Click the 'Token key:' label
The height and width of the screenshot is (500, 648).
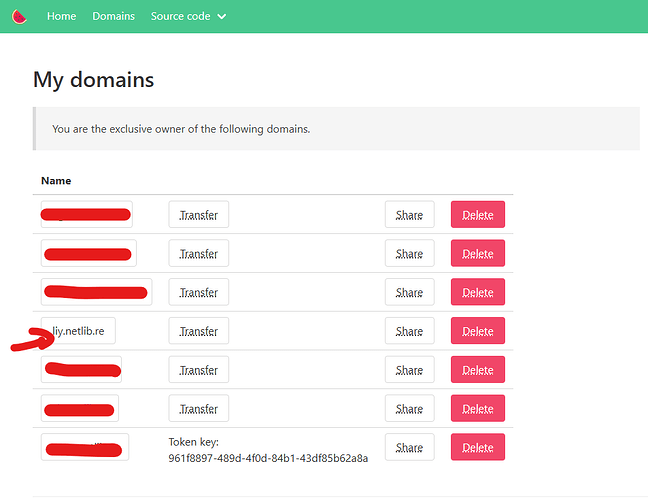click(193, 442)
